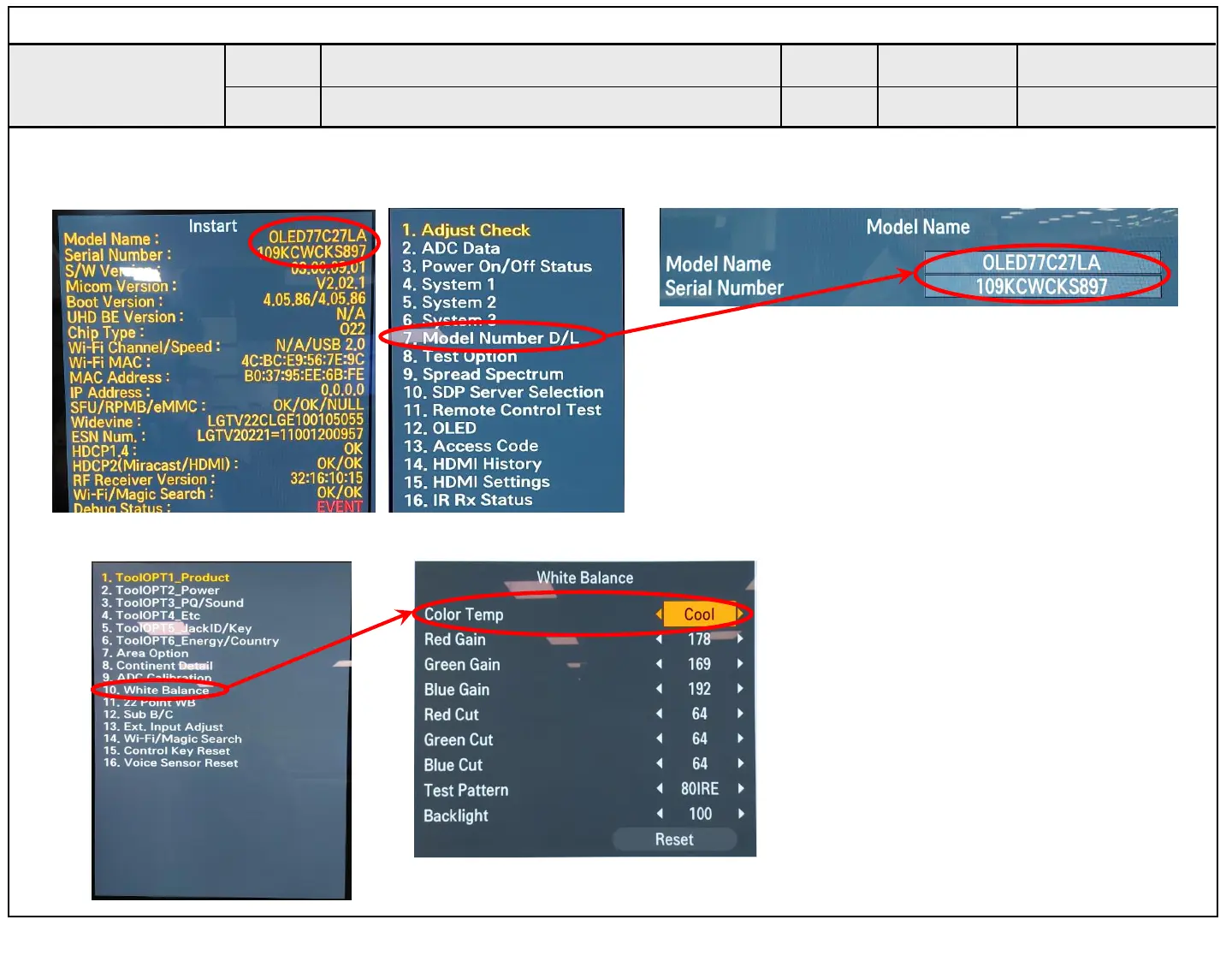This screenshot has width=1232, height=973.
Task: Select Control Key Reset item
Action: (x=166, y=751)
